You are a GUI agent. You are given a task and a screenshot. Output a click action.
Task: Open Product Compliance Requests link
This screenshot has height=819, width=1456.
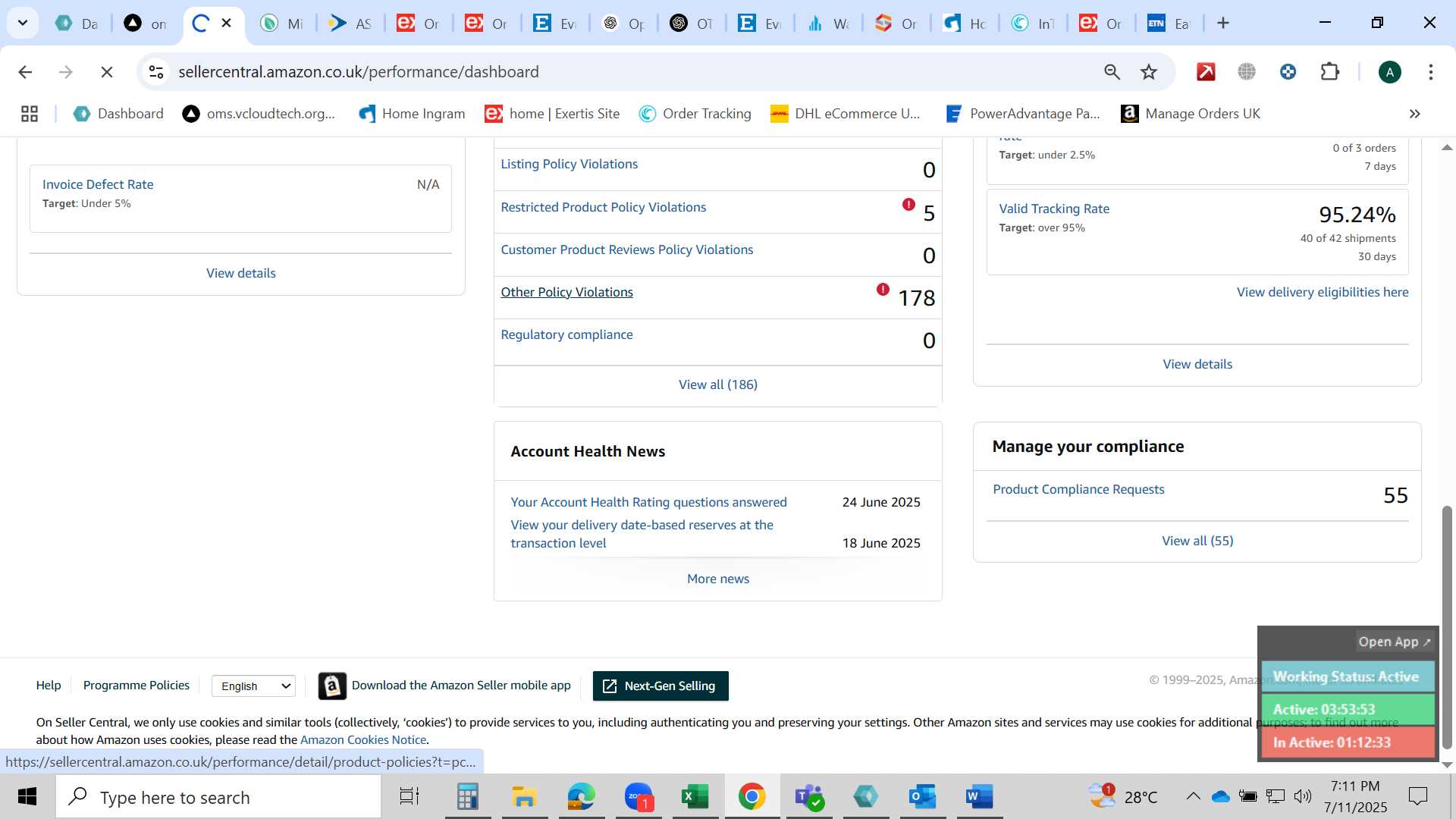[x=1078, y=489]
